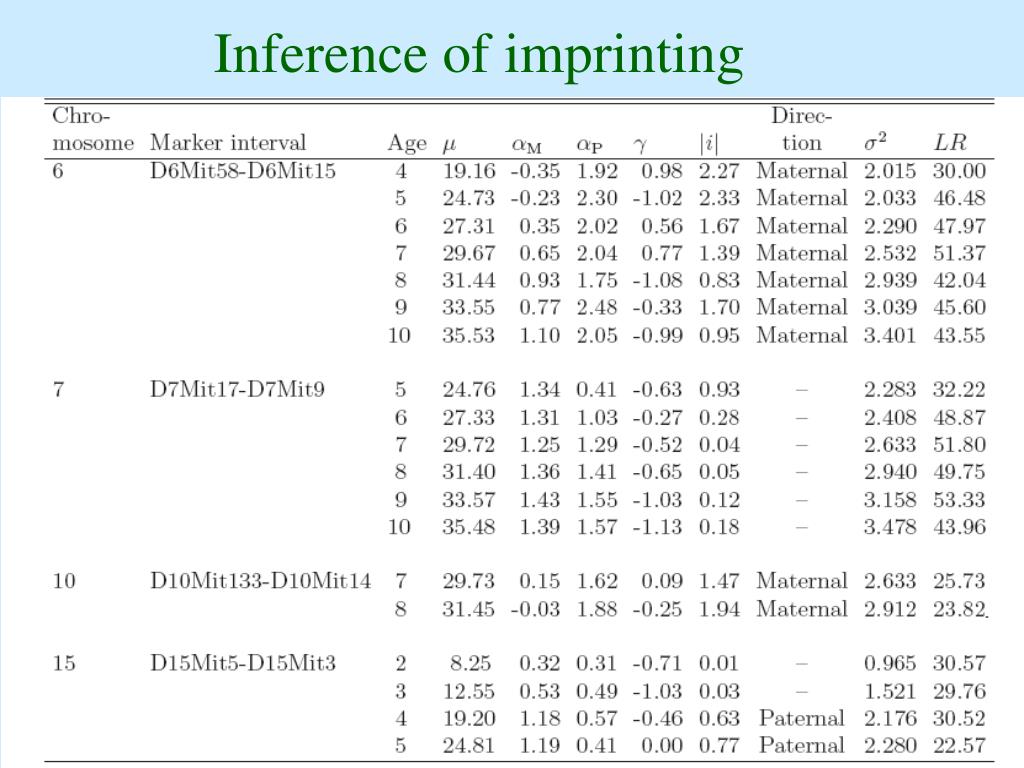Click chromosome number 15
The width and height of the screenshot is (1024, 768).
tap(64, 663)
